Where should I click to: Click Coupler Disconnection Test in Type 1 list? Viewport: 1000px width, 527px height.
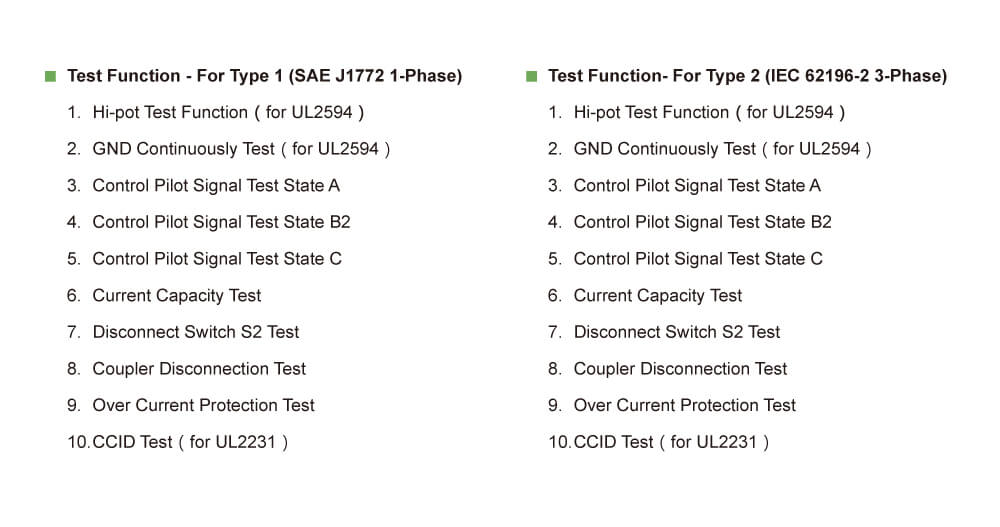199,368
